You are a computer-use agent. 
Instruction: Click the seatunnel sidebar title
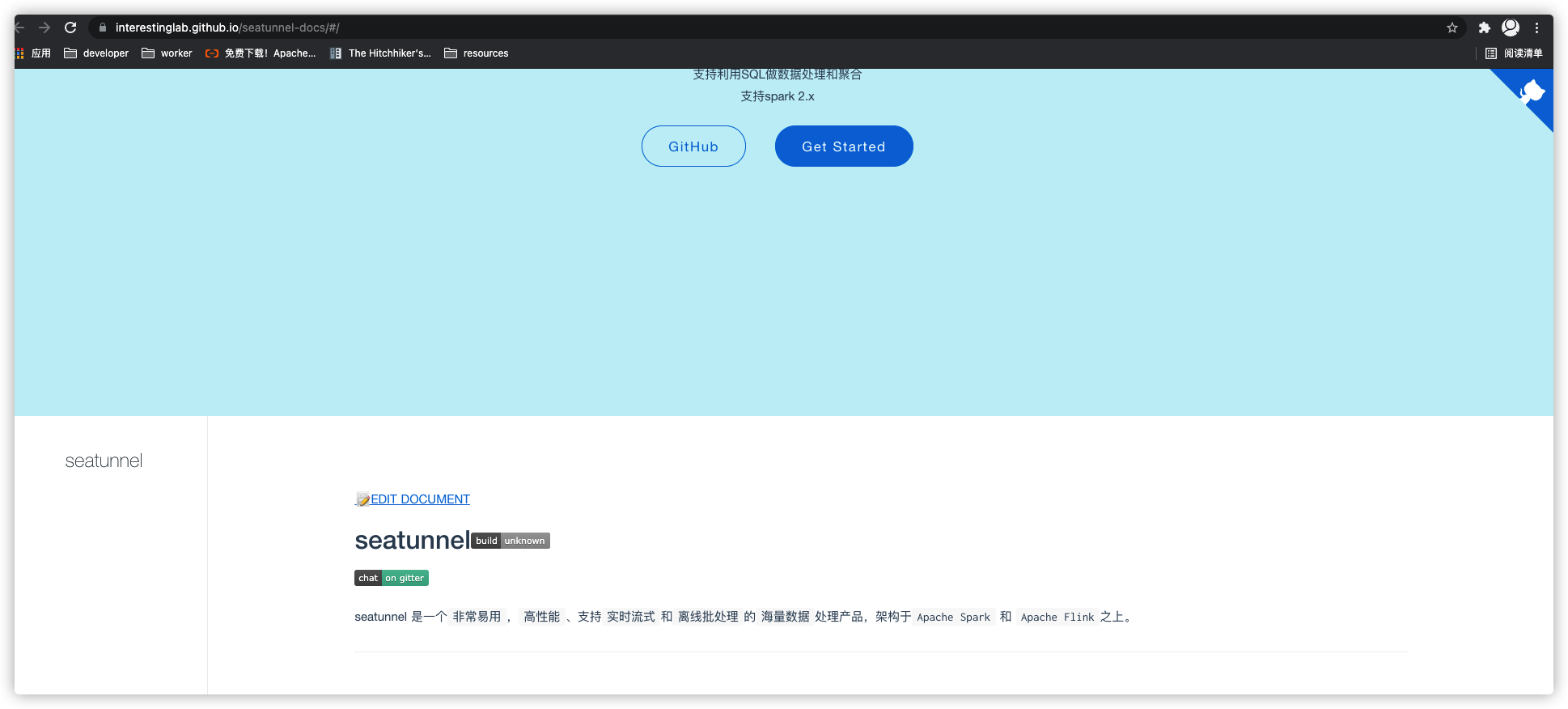pyautogui.click(x=104, y=461)
